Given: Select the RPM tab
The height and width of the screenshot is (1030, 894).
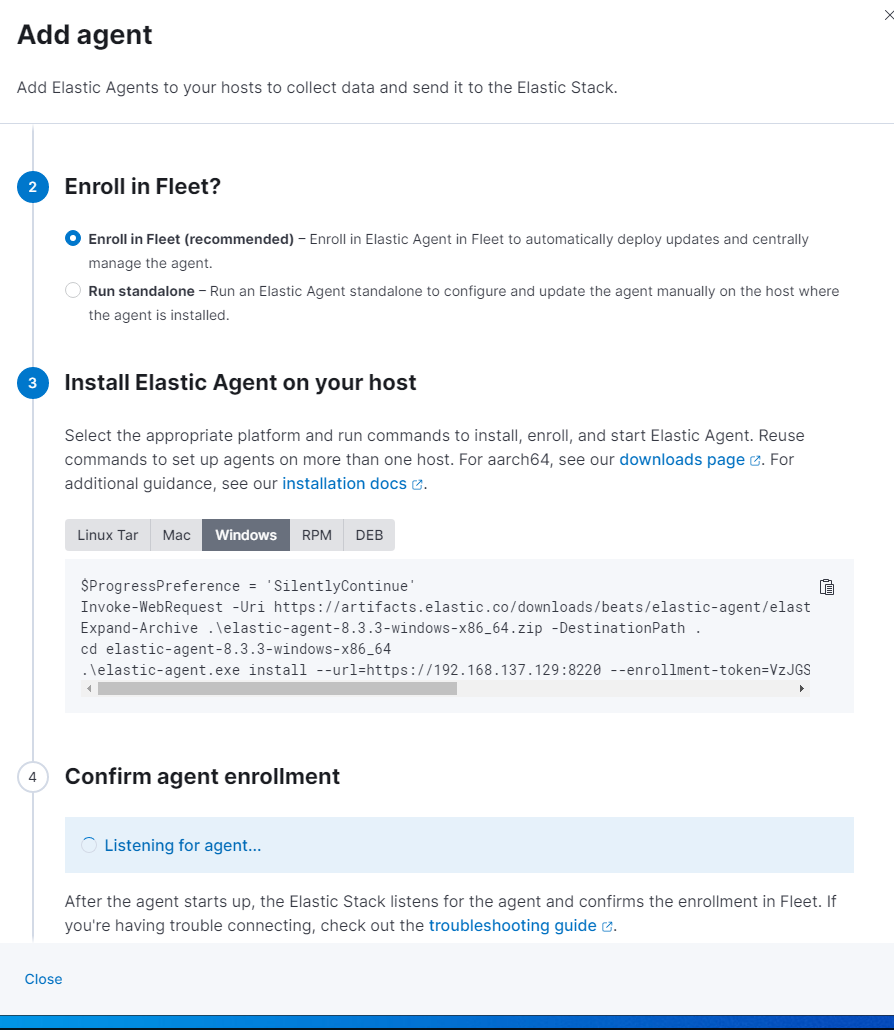Looking at the screenshot, I should tap(317, 535).
